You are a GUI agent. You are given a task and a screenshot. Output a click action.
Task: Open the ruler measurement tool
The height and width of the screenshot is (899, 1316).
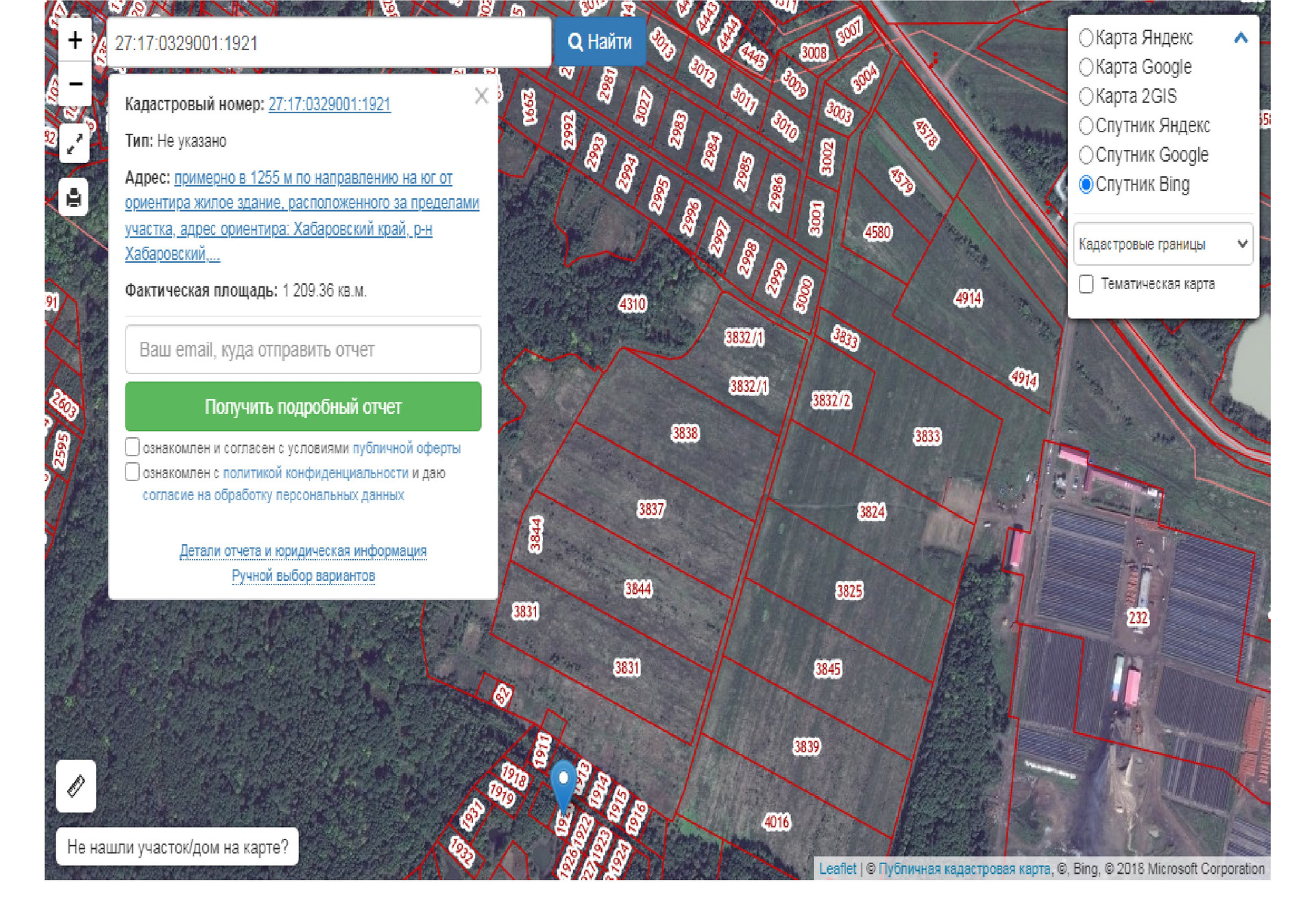76,786
